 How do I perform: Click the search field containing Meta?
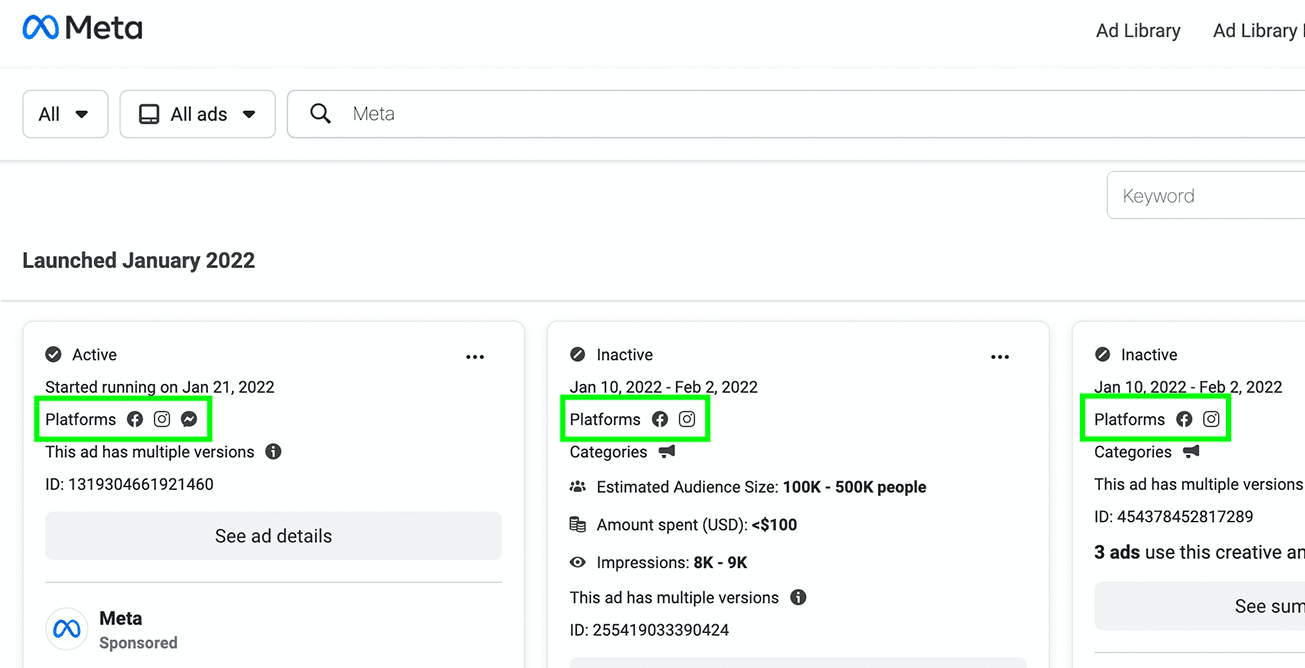(x=796, y=114)
